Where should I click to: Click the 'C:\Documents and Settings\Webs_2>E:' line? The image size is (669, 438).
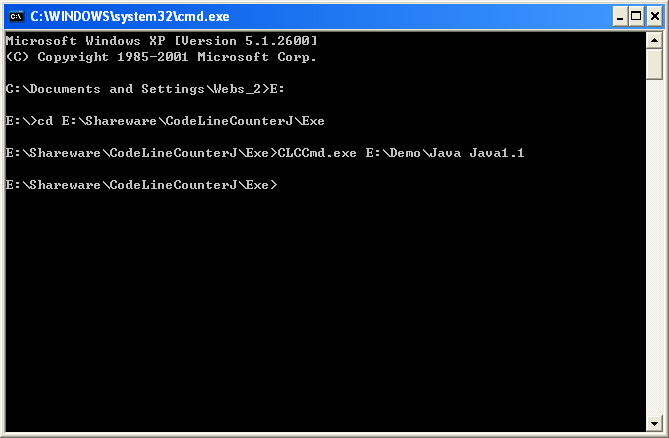tap(145, 89)
